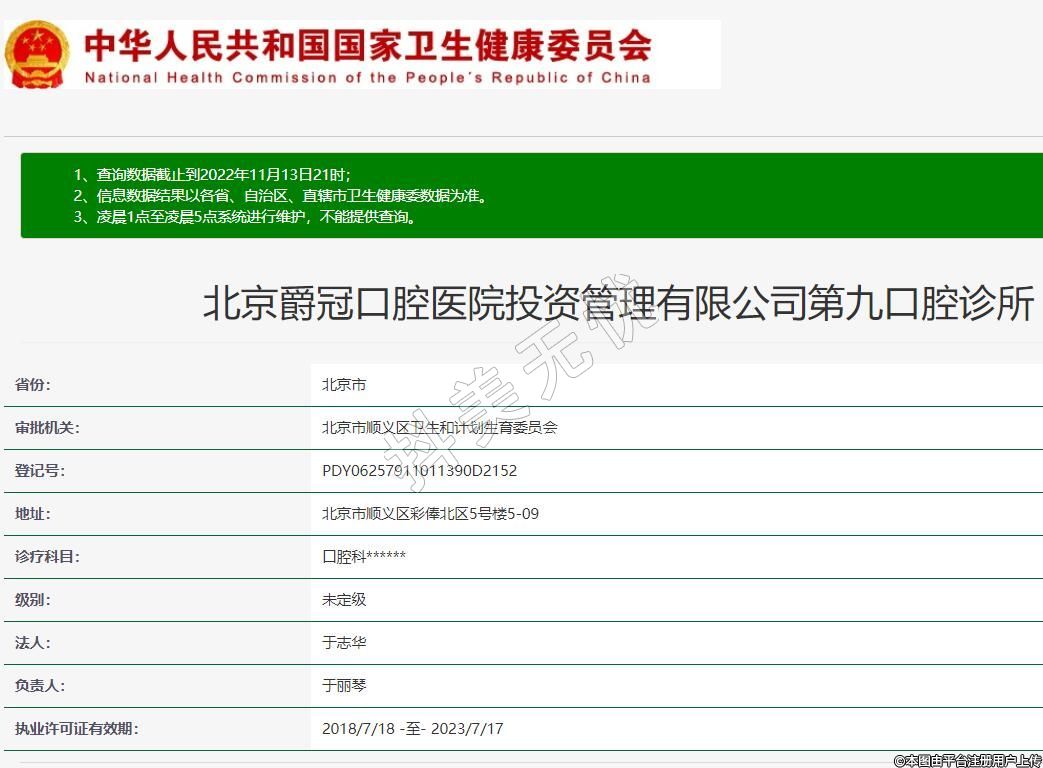Click the 中华人民共和国国家卫生健康委员会 header title
Viewport: 1043px width, 768px height.
[367, 44]
